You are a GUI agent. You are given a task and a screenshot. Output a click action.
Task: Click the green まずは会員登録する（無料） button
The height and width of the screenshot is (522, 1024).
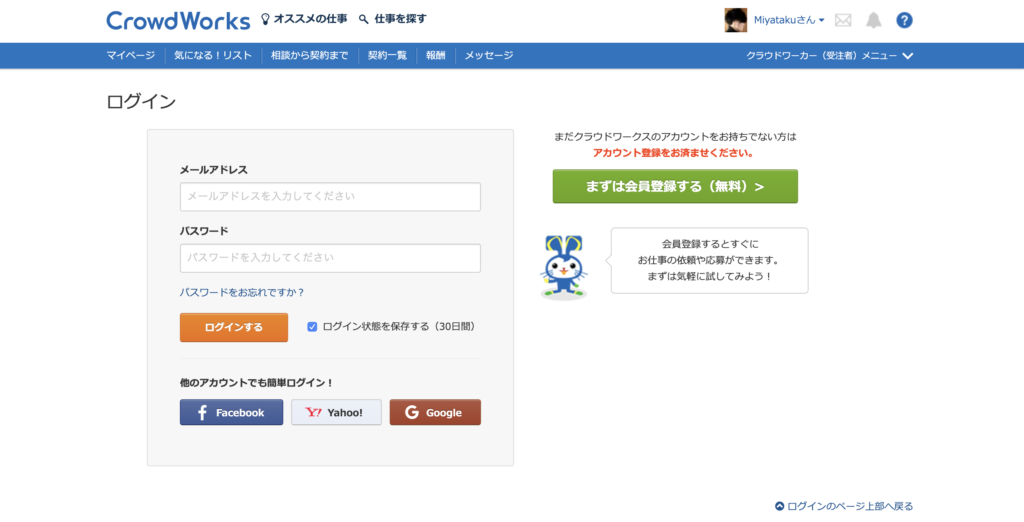(675, 186)
